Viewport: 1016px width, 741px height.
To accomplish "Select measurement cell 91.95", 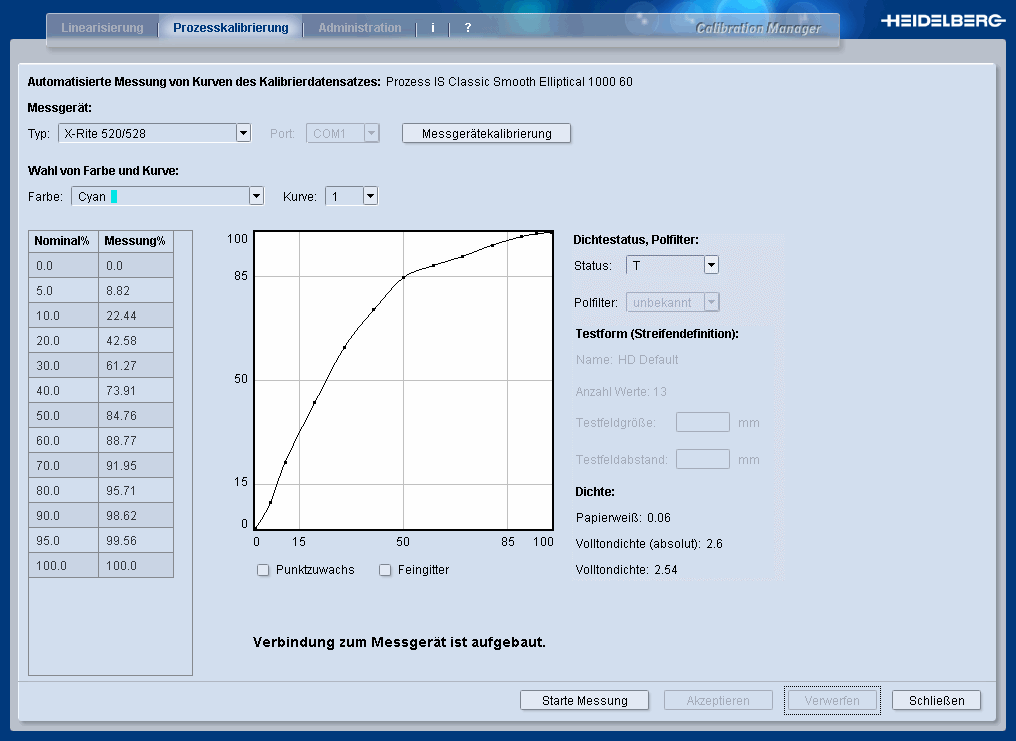I will click(x=135, y=466).
